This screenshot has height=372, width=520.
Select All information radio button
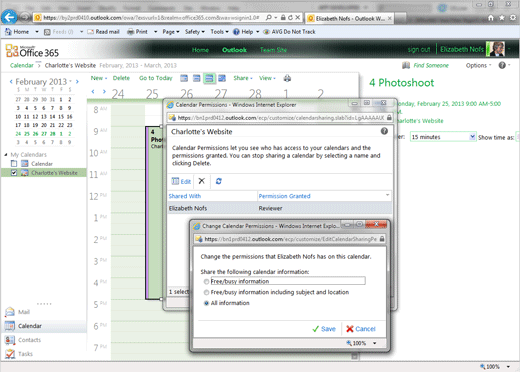click(206, 303)
